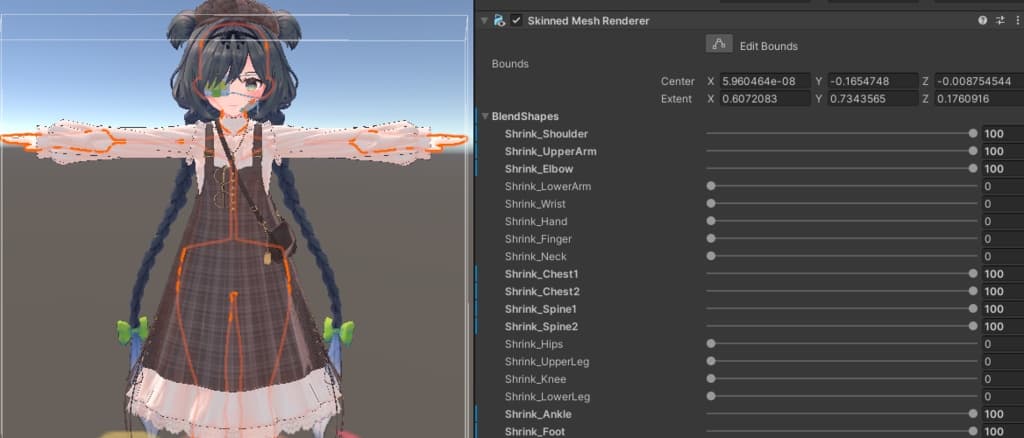Collapse the Skinned Mesh Renderer component
Screen dimensions: 1024x438
[484, 20]
